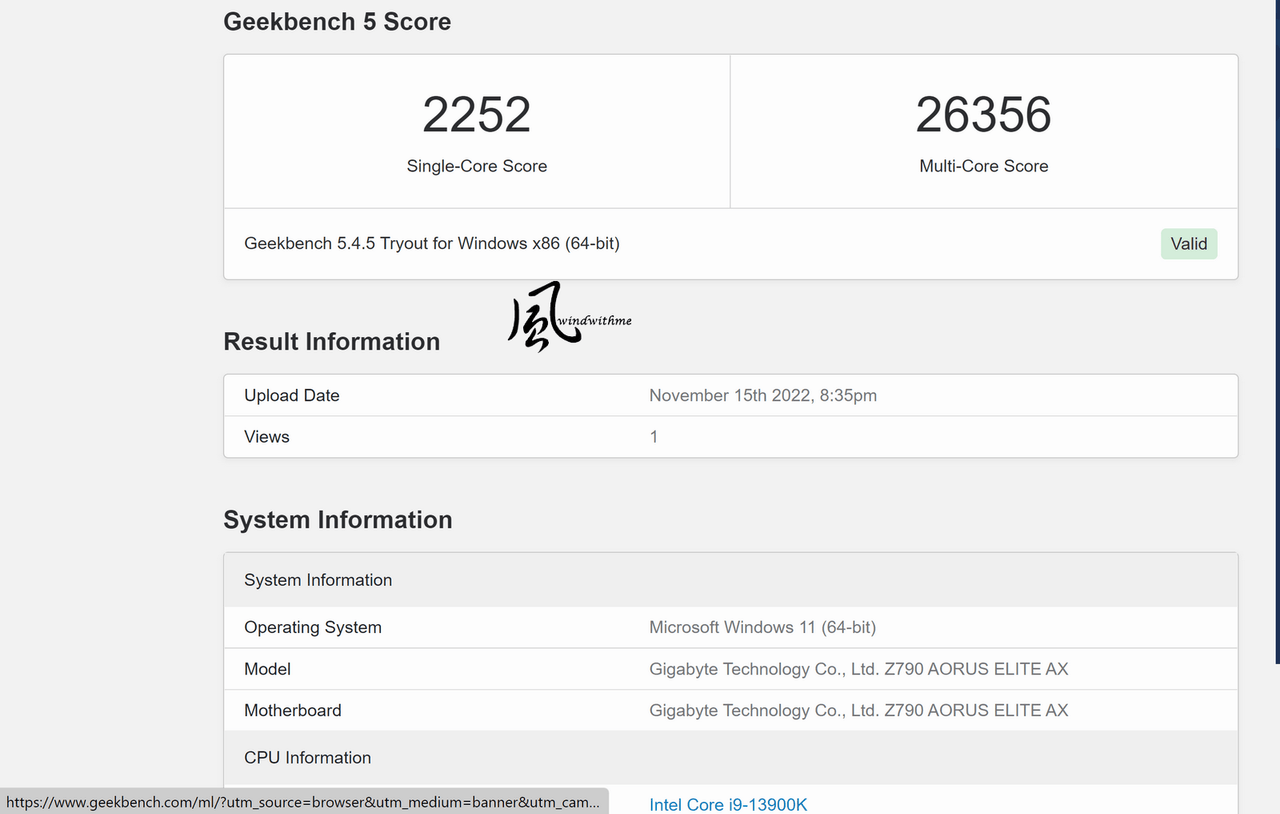Click the Geekbench 5.4.5 Tryout version text
The width and height of the screenshot is (1280, 814).
click(432, 244)
